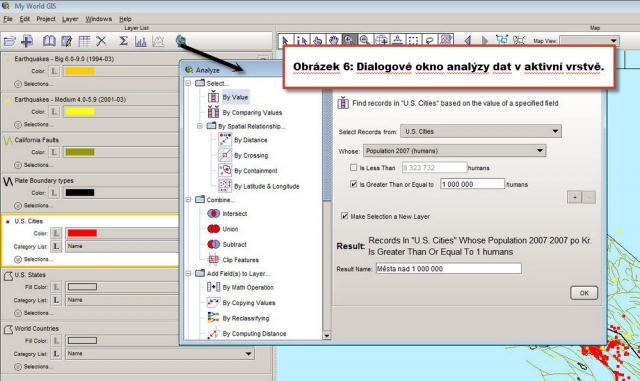Click the open folder icon in Layer List toolbar
This screenshot has height=381, width=640.
point(9,41)
